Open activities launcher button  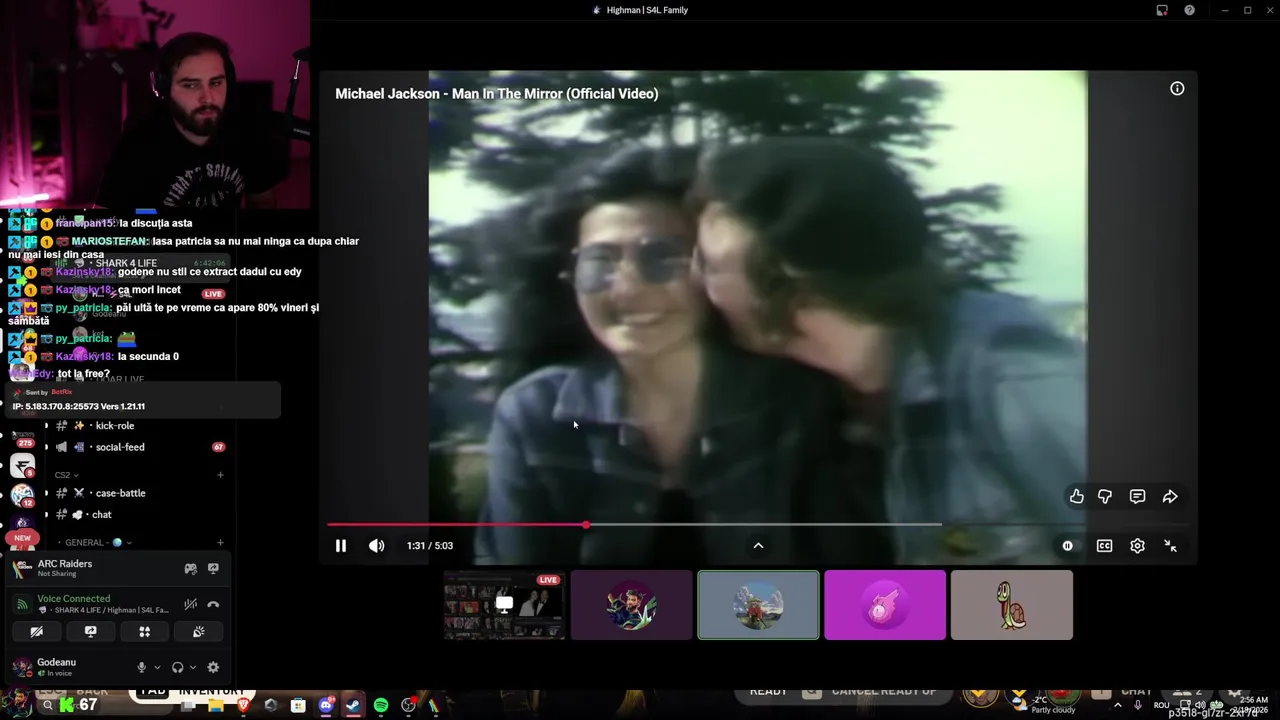click(x=144, y=632)
